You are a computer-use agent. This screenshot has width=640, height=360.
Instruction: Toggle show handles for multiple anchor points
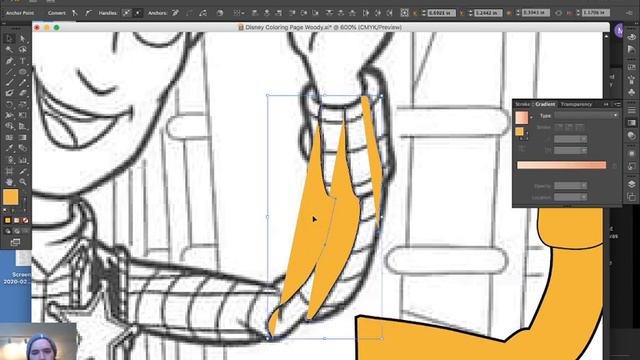(127, 13)
